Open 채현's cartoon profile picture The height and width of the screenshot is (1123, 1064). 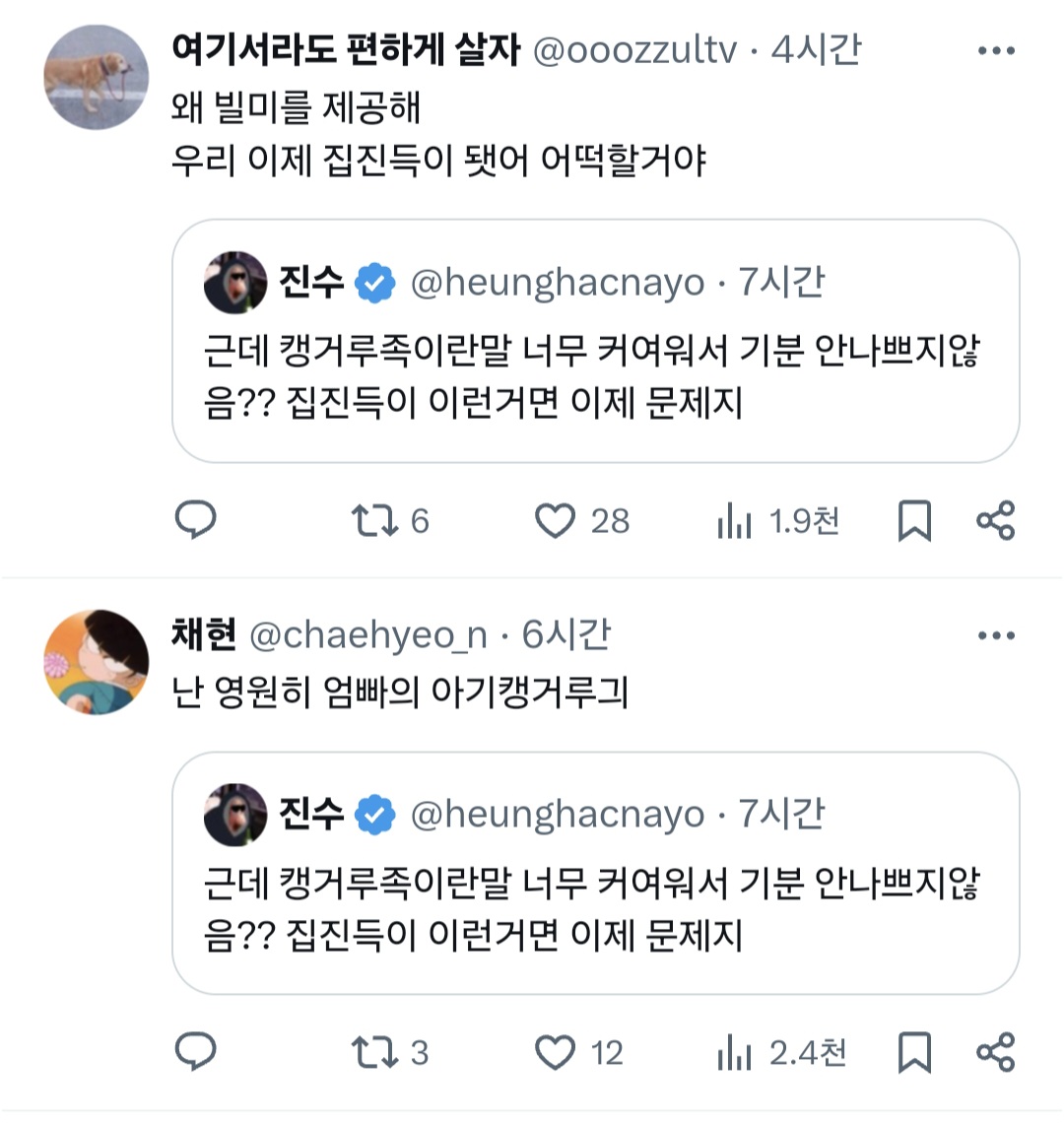point(97,661)
